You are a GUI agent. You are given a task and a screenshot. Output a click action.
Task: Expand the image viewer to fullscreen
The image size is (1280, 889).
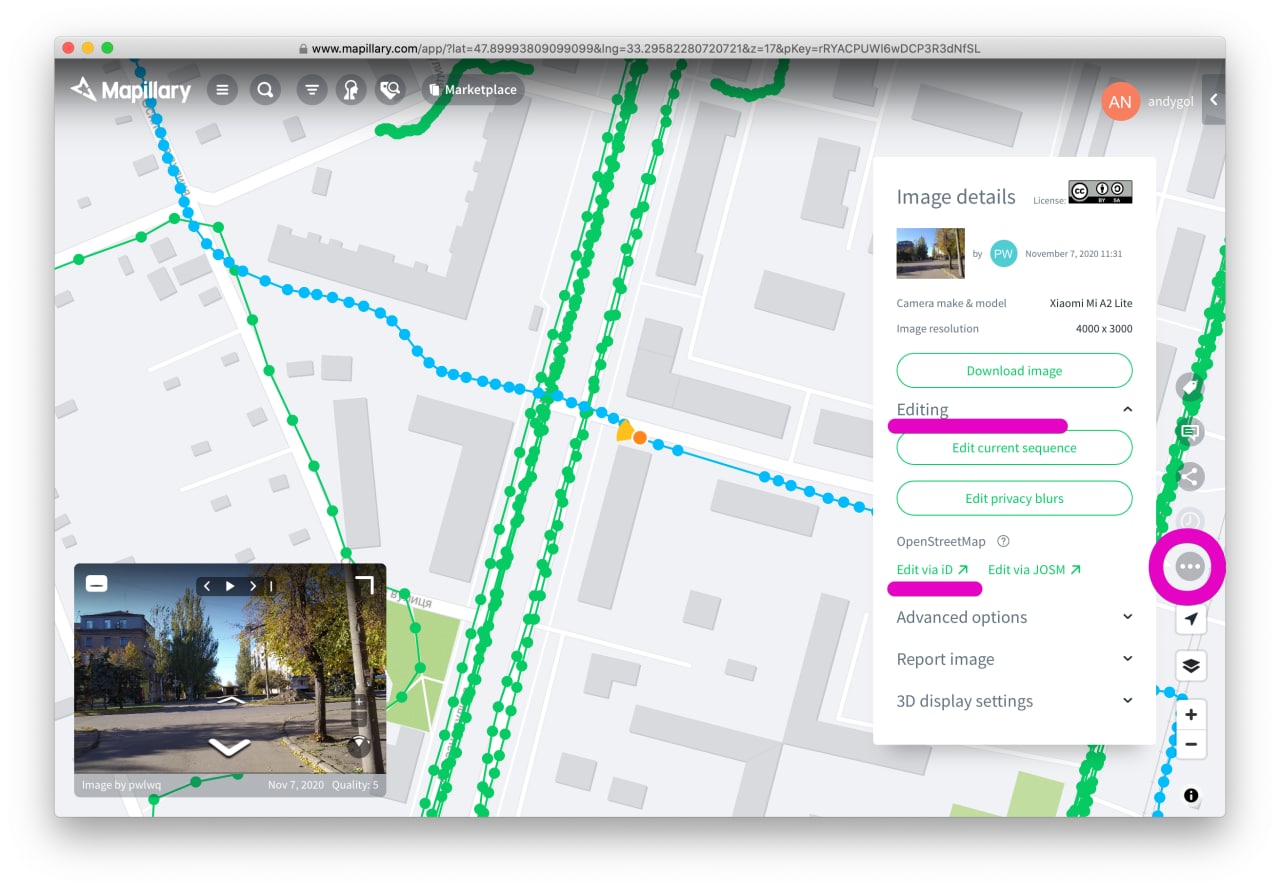365,584
